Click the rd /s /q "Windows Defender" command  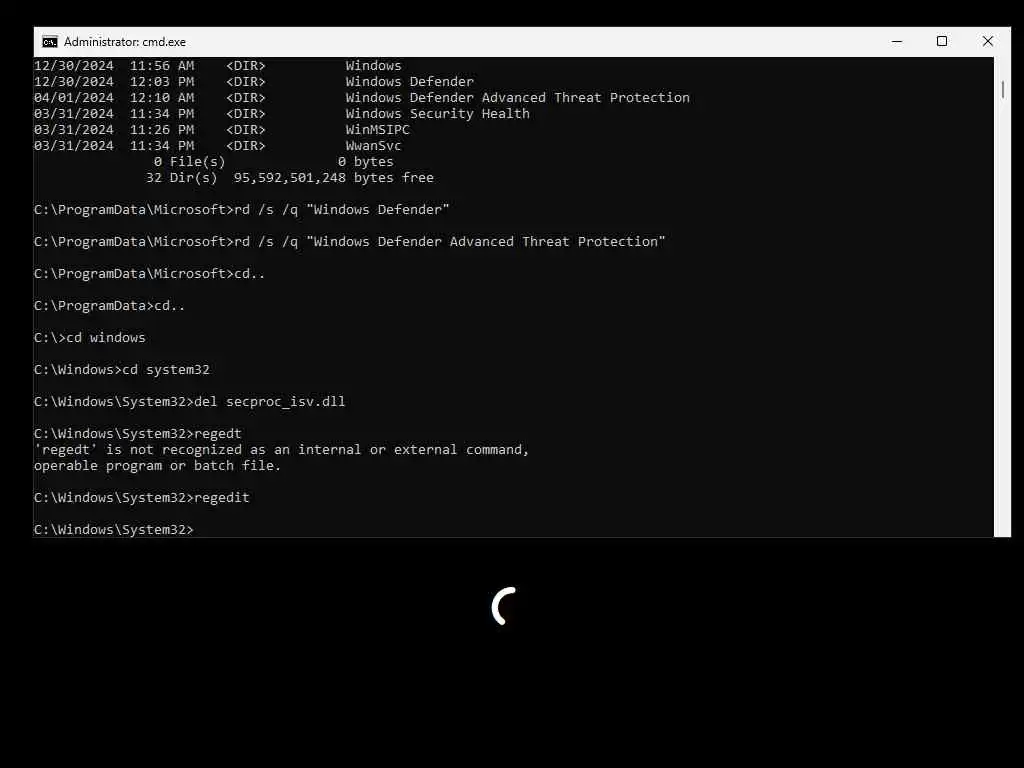click(242, 210)
